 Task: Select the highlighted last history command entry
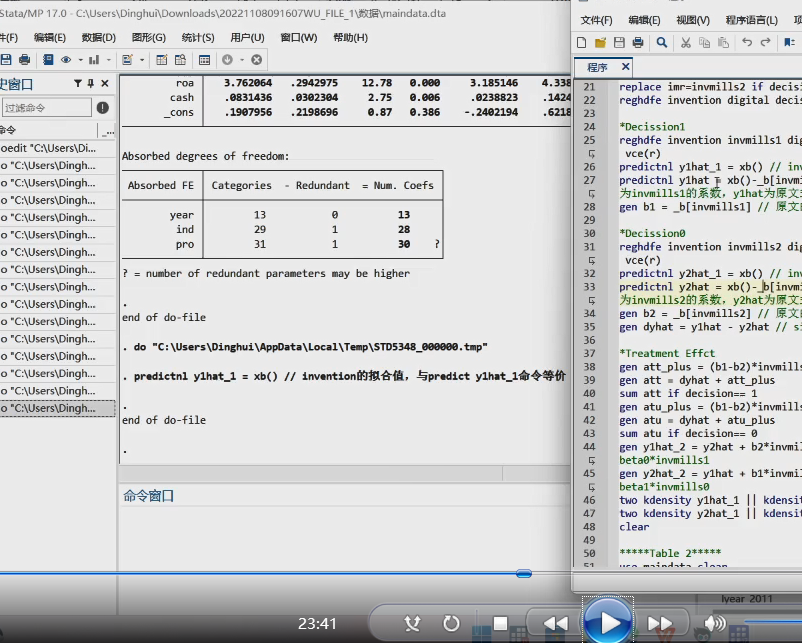[x=57, y=408]
